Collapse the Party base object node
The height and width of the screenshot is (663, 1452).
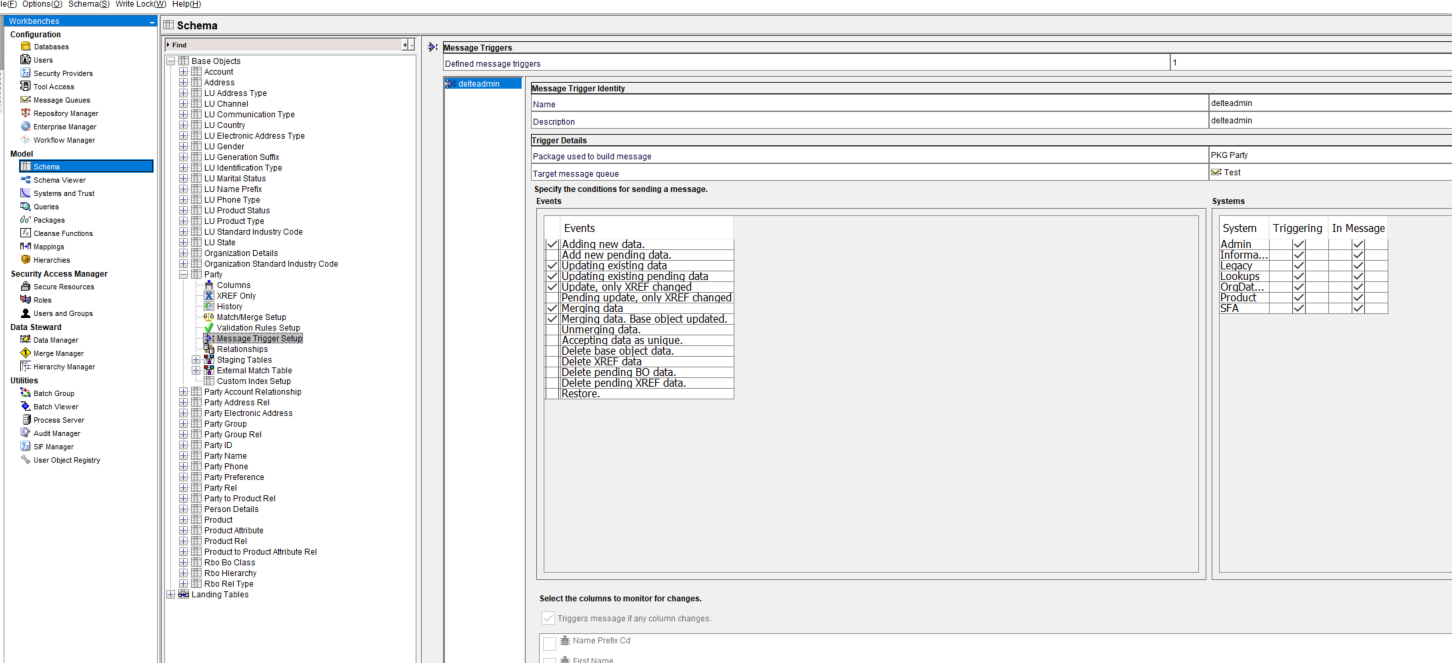point(183,274)
